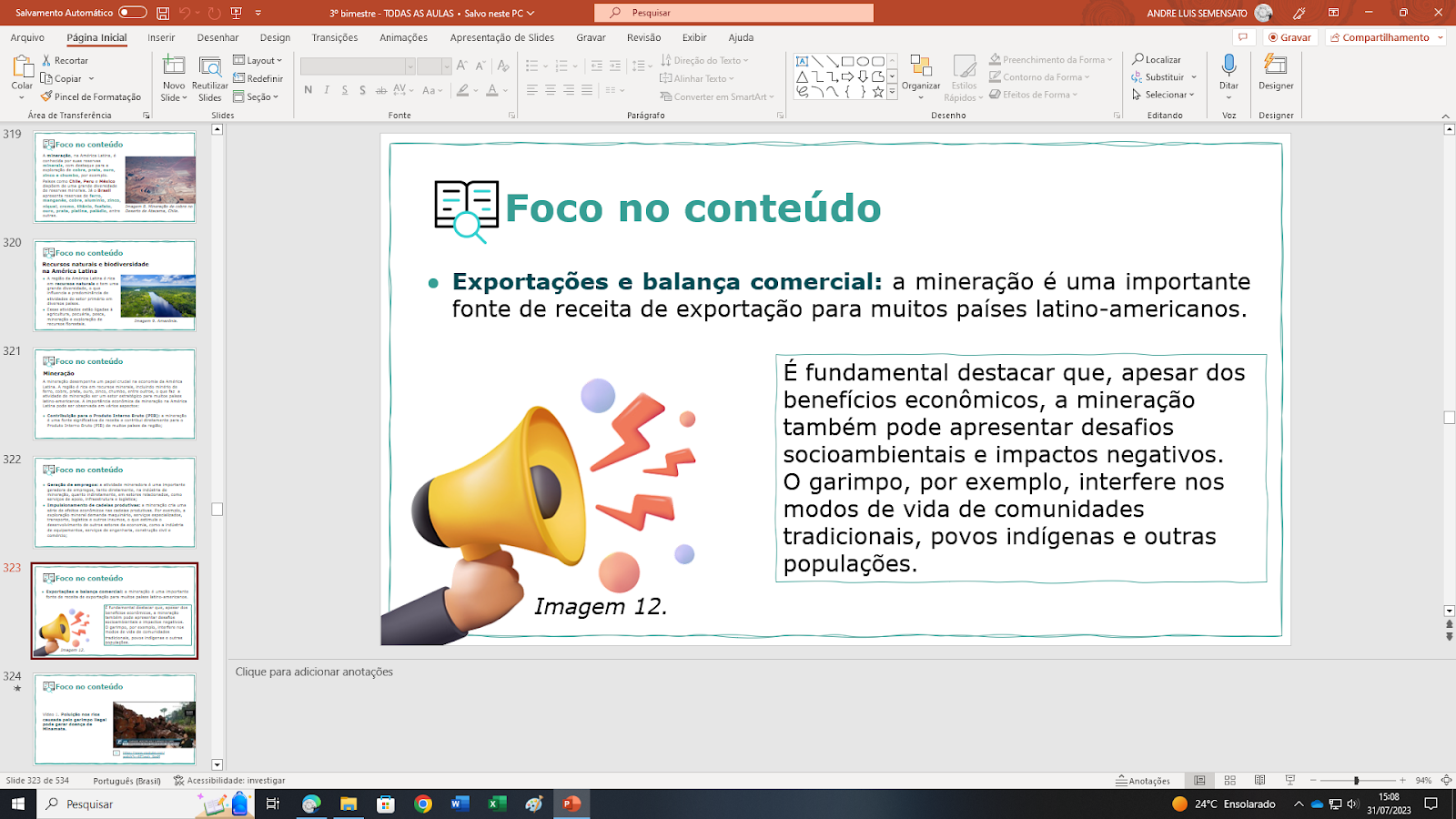Start presentation from beginning icon

click(237, 13)
